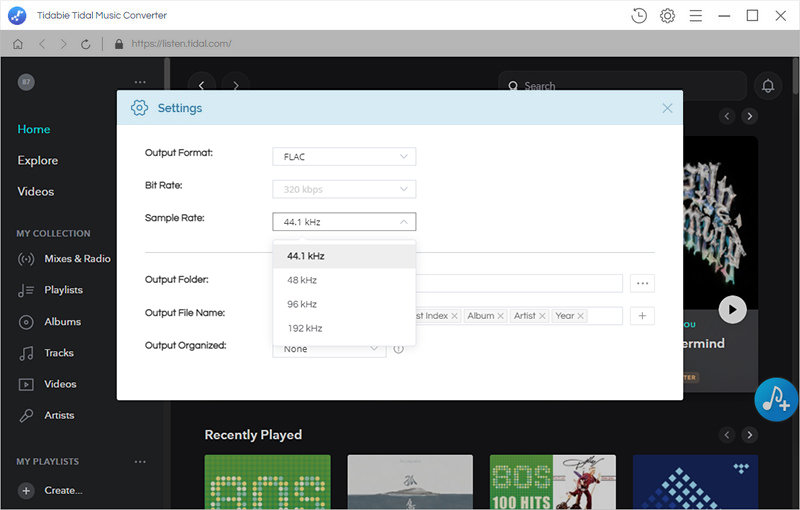Open sidebar three-dot menu near avatar
Image resolution: width=800 pixels, height=510 pixels.
[140, 82]
